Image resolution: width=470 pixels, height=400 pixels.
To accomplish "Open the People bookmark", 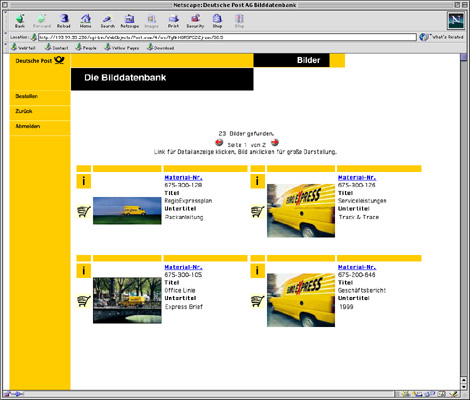I will pos(86,48).
